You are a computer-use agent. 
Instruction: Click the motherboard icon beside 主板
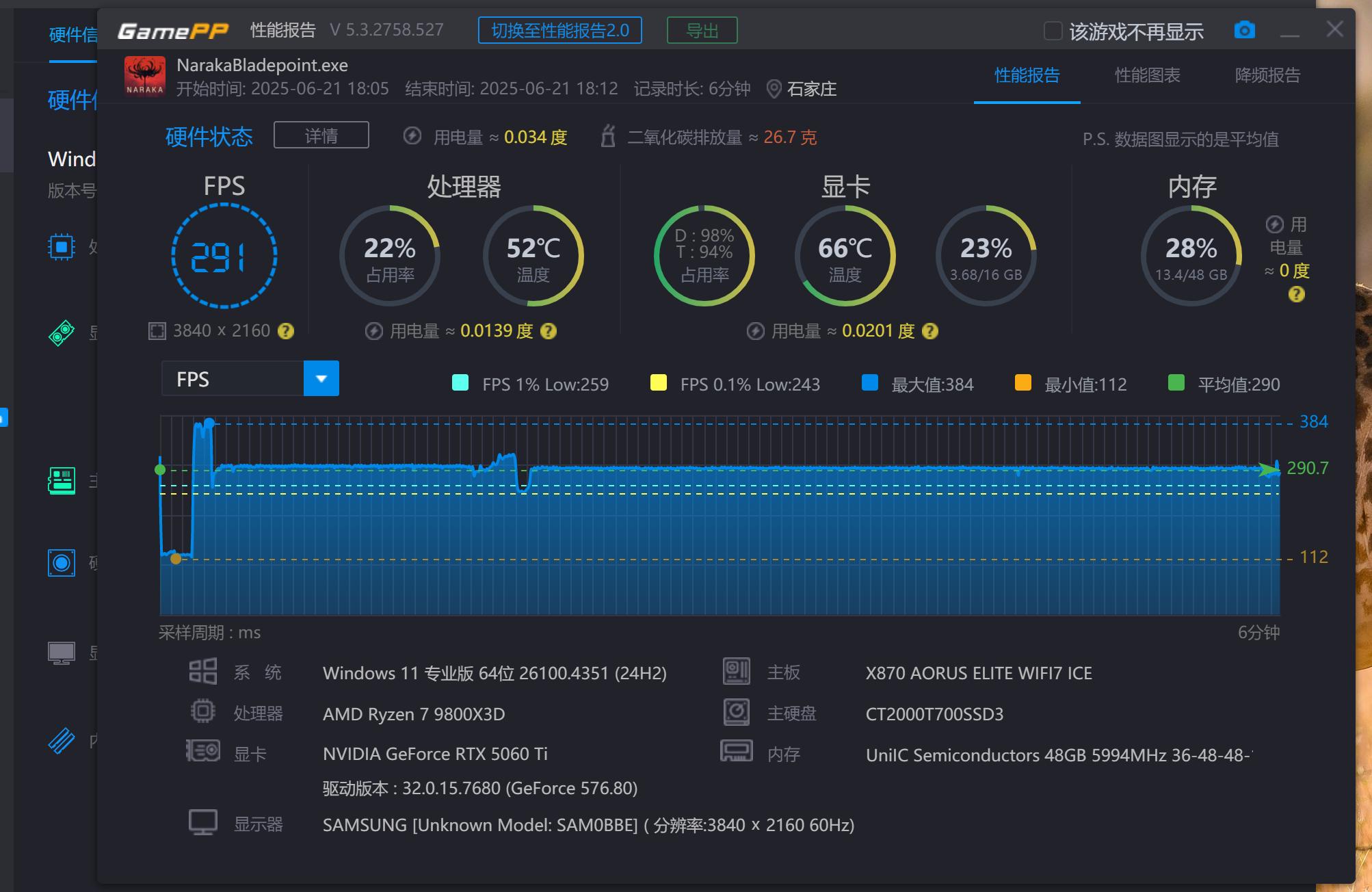point(737,672)
